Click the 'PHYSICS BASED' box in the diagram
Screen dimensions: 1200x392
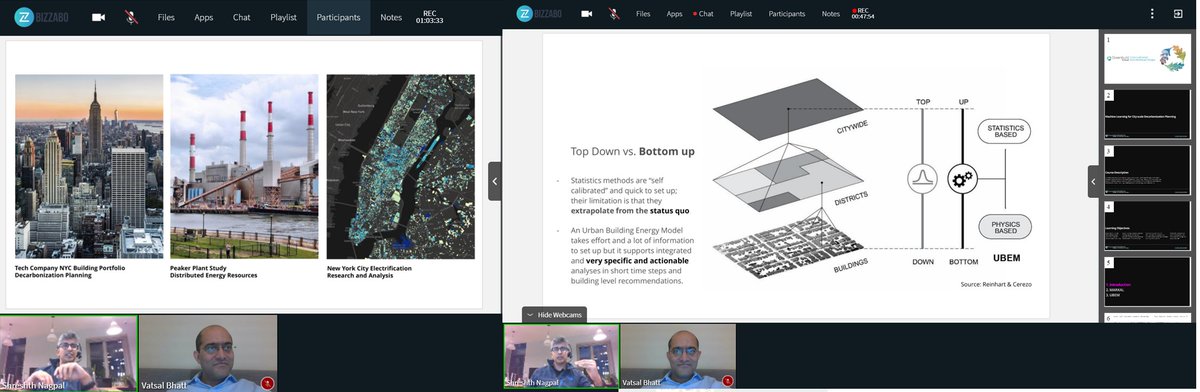[x=1004, y=227]
